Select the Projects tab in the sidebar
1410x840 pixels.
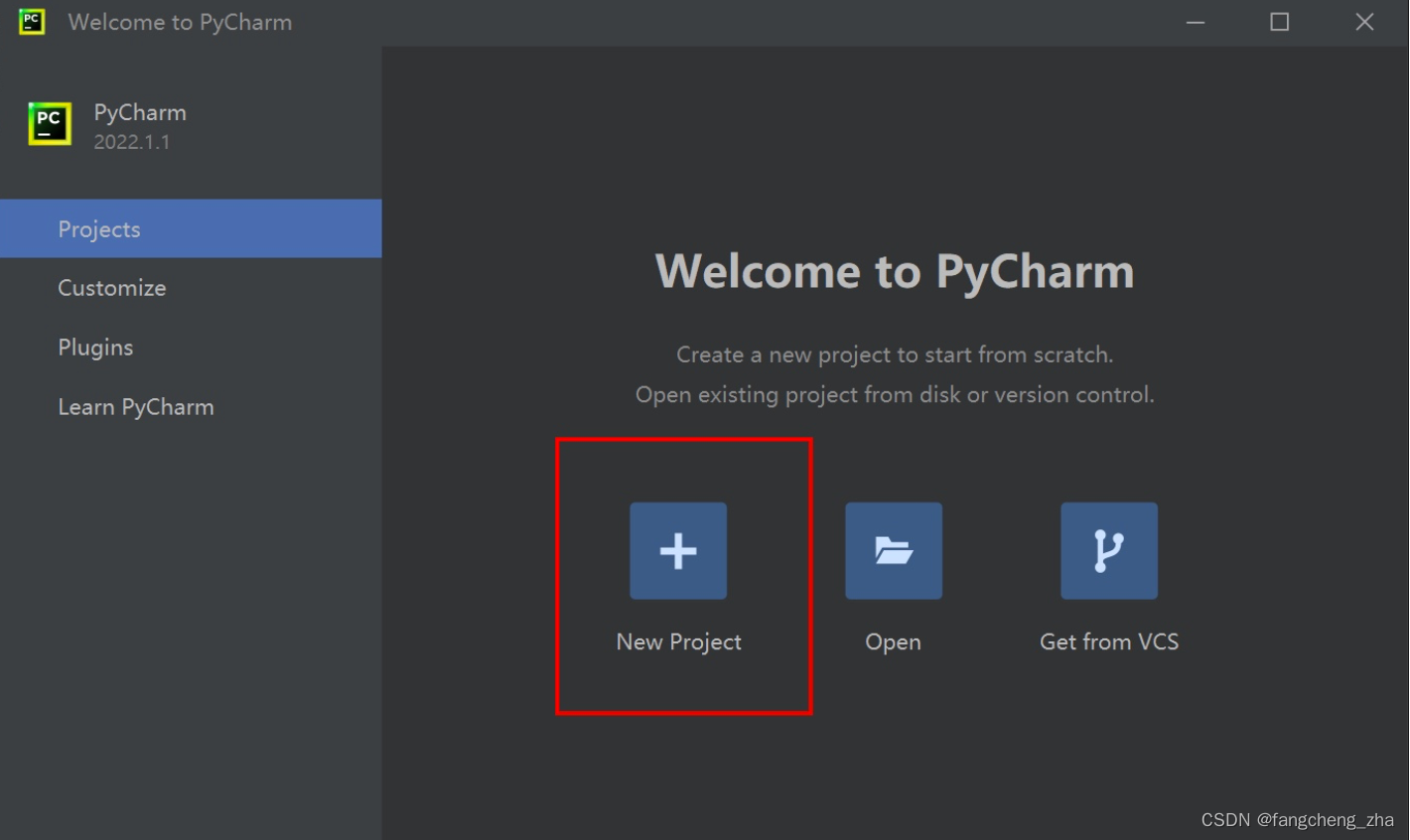[x=191, y=228]
